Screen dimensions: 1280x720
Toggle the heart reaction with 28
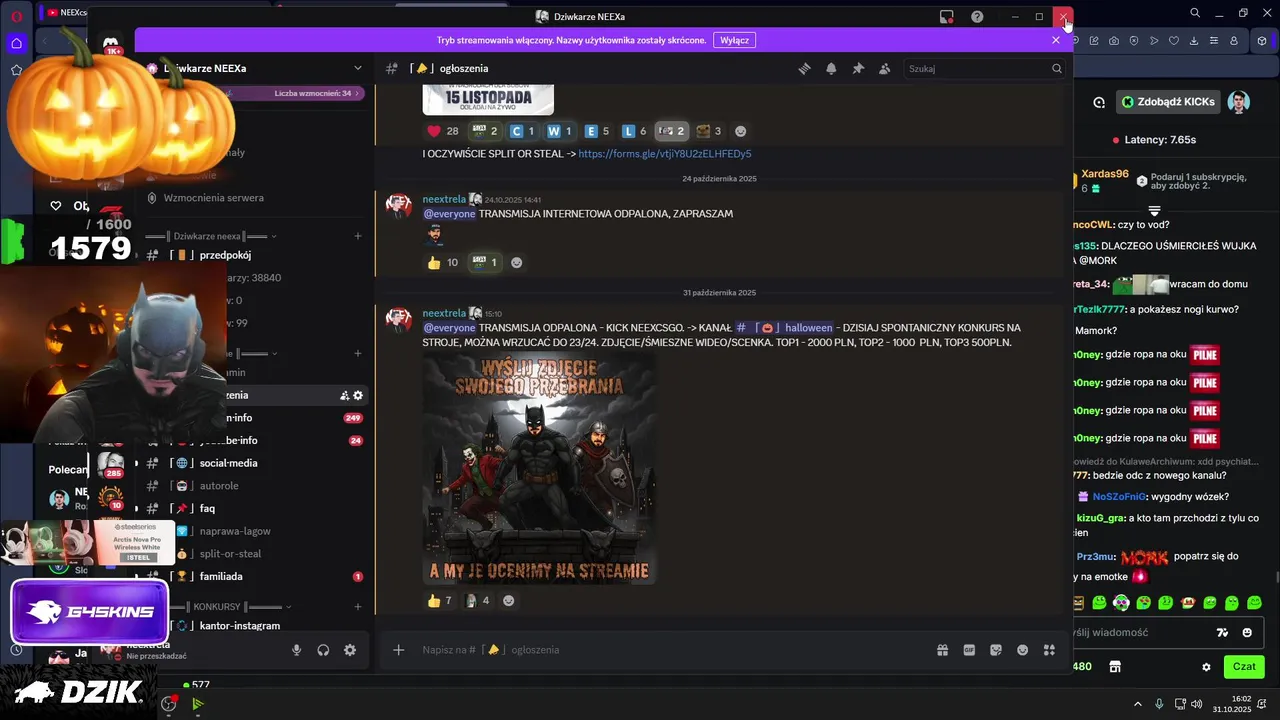pos(443,131)
